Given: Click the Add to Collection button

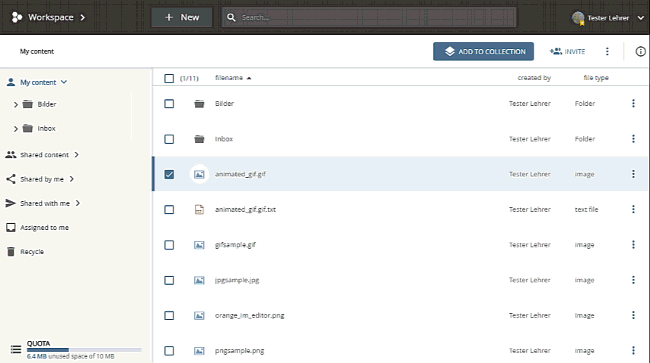Looking at the screenshot, I should coord(483,51).
